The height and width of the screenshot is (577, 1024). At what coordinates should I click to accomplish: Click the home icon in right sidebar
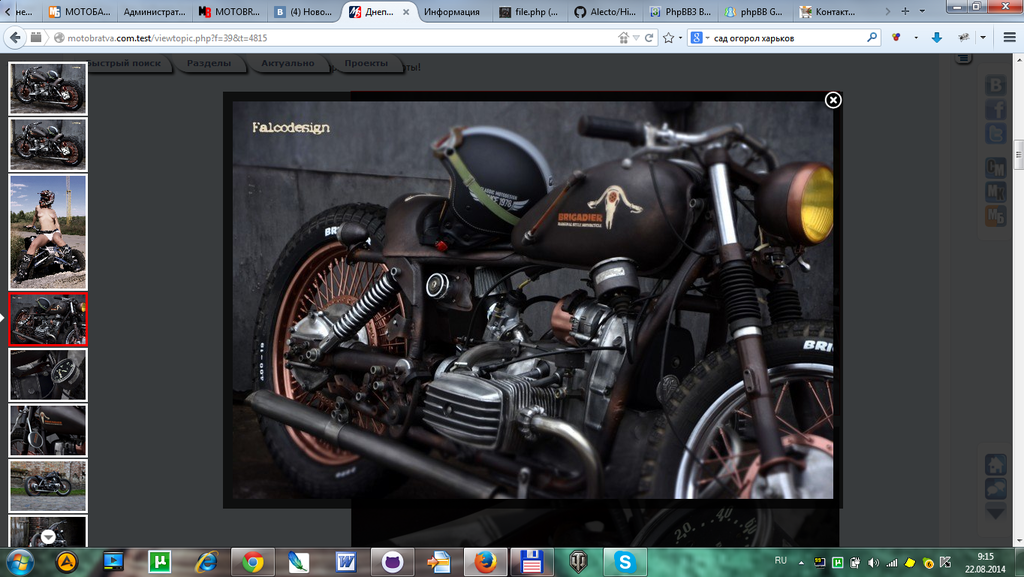pyautogui.click(x=996, y=465)
